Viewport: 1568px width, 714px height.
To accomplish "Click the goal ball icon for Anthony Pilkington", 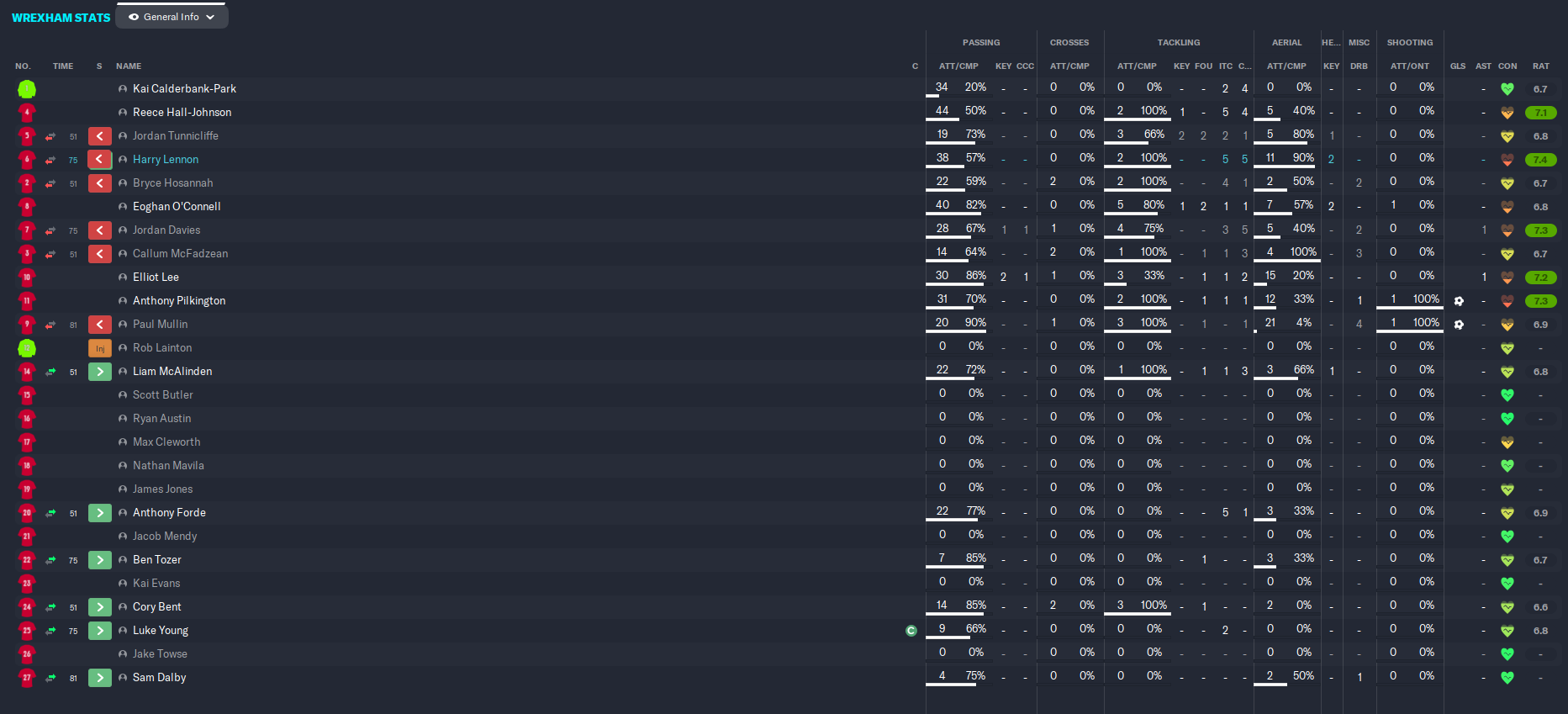I will coord(1459,300).
